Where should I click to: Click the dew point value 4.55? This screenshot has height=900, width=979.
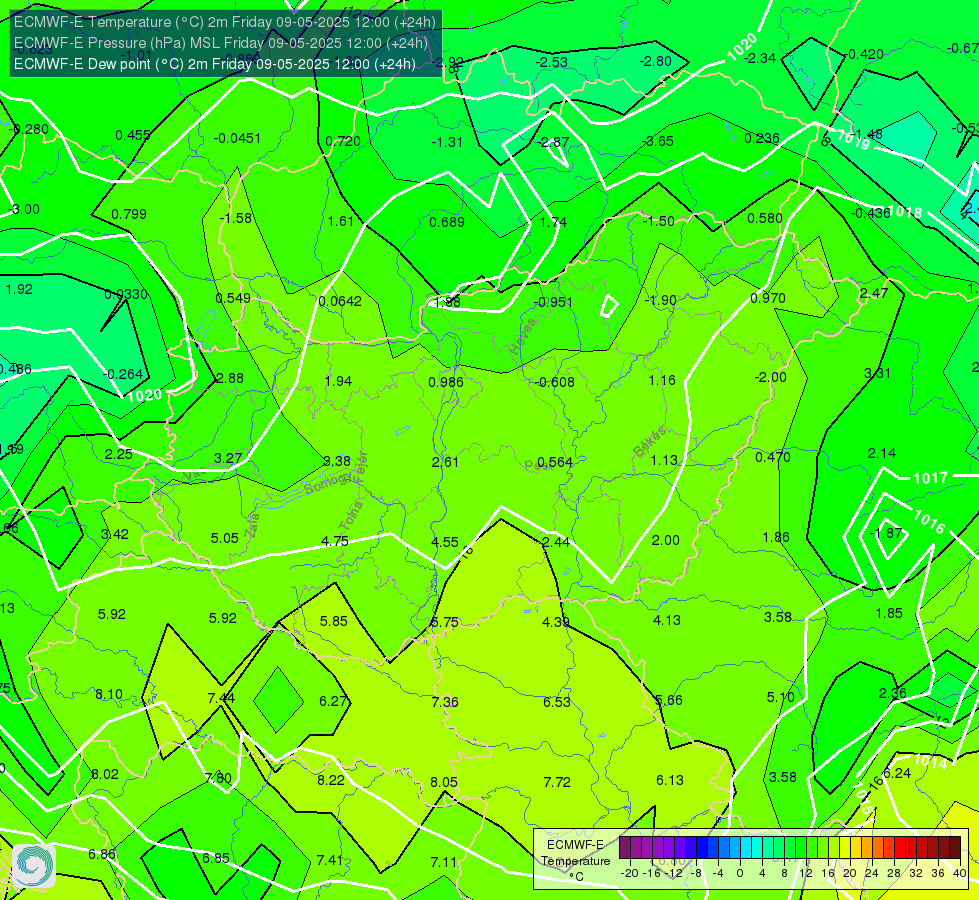coord(445,542)
